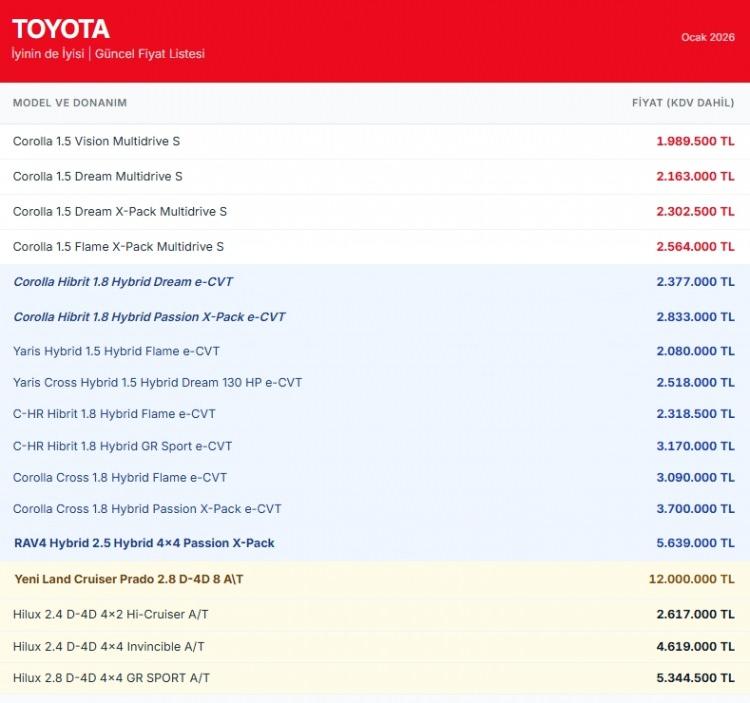Click the 'MODEL VE DONANIM' column header

pos(70,103)
